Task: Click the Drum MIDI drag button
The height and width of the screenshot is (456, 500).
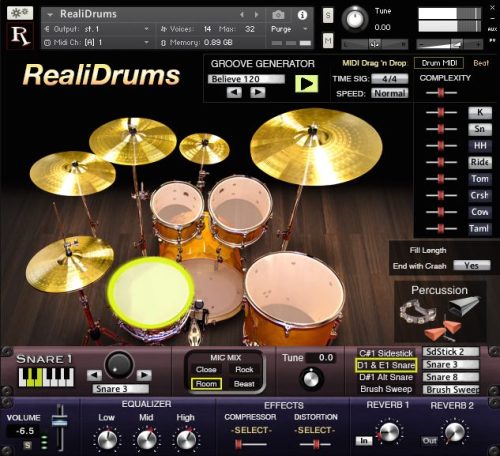Action: pos(439,63)
